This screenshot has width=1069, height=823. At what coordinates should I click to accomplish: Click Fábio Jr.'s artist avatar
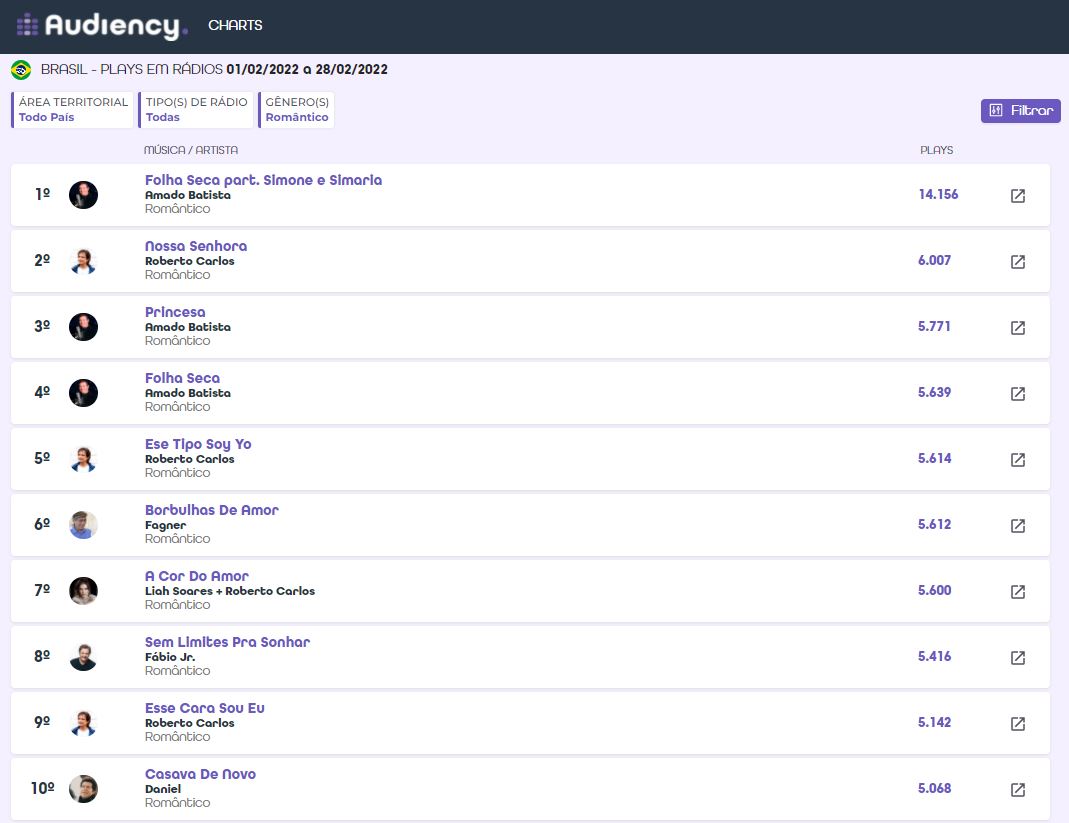pos(83,657)
